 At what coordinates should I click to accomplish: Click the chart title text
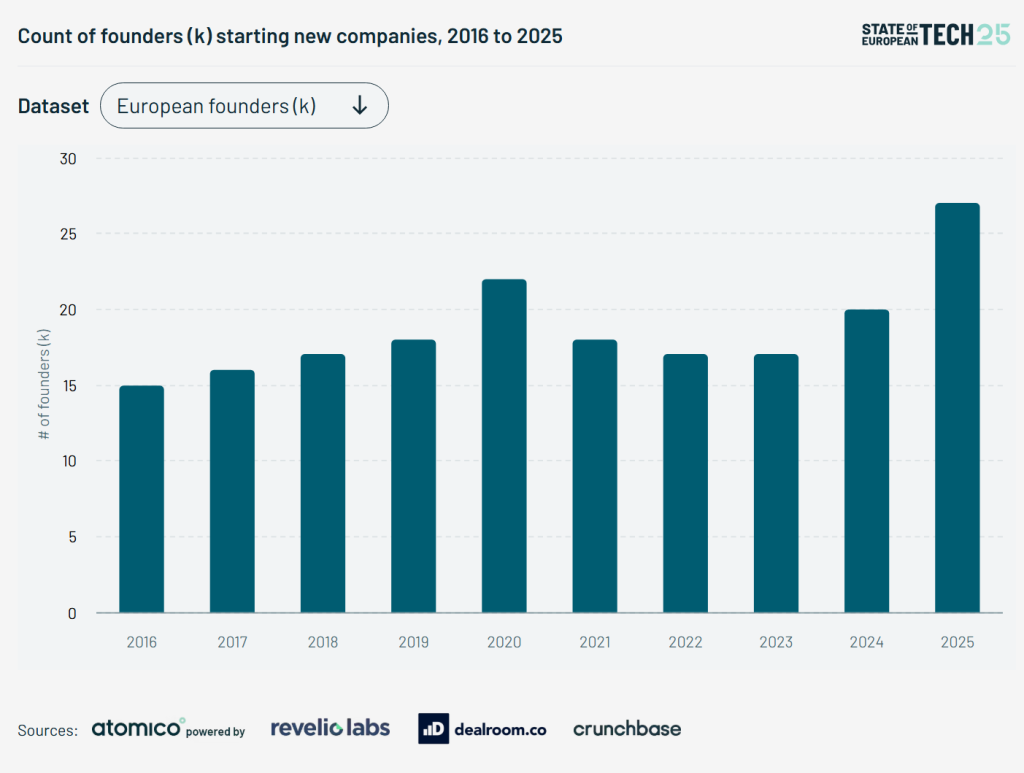(x=290, y=36)
